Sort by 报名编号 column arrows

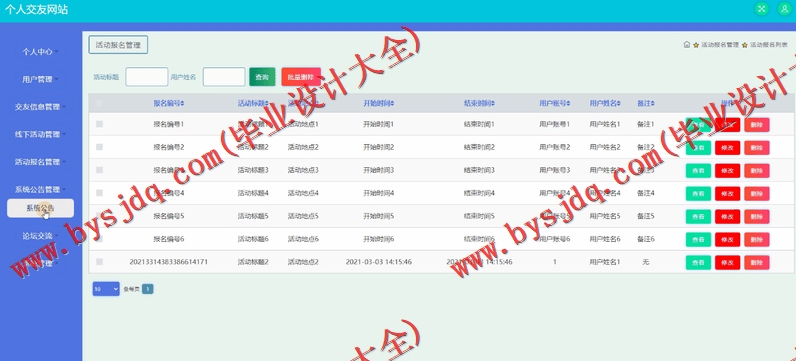click(x=182, y=104)
